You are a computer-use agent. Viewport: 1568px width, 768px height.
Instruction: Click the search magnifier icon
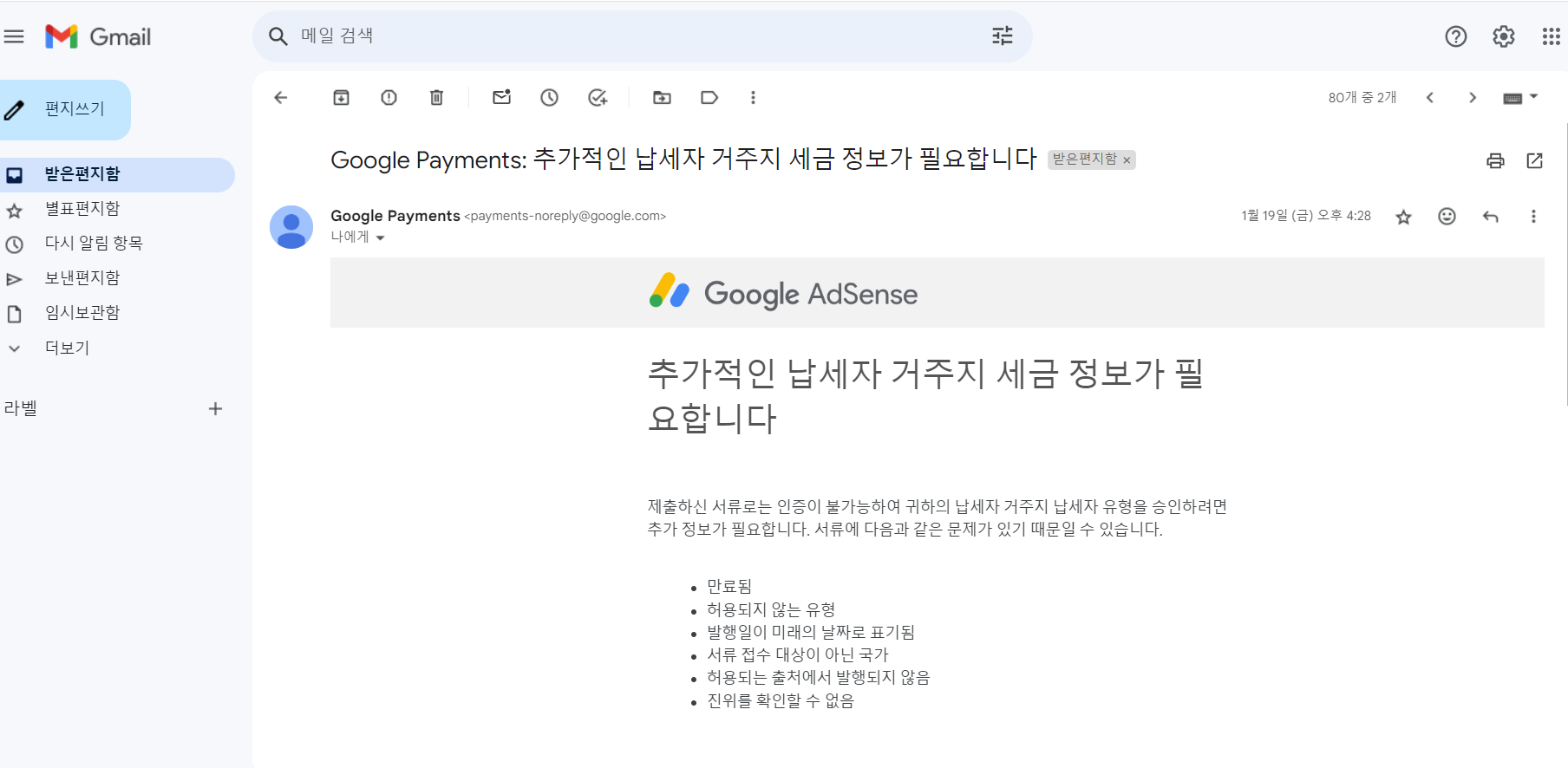[x=278, y=36]
